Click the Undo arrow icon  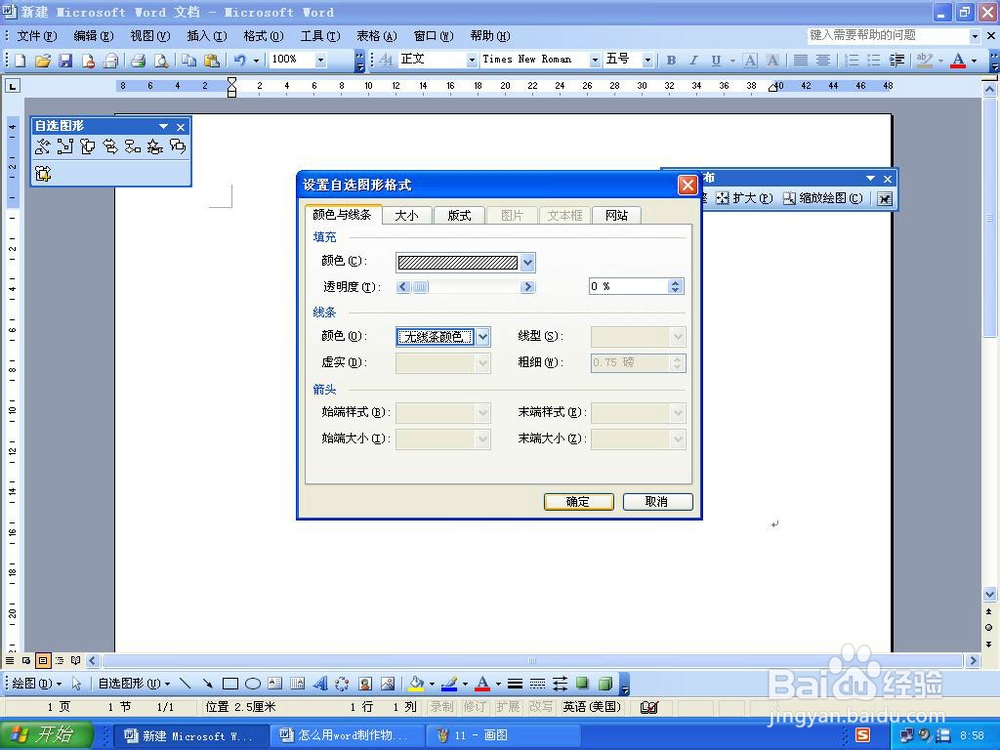(x=240, y=60)
